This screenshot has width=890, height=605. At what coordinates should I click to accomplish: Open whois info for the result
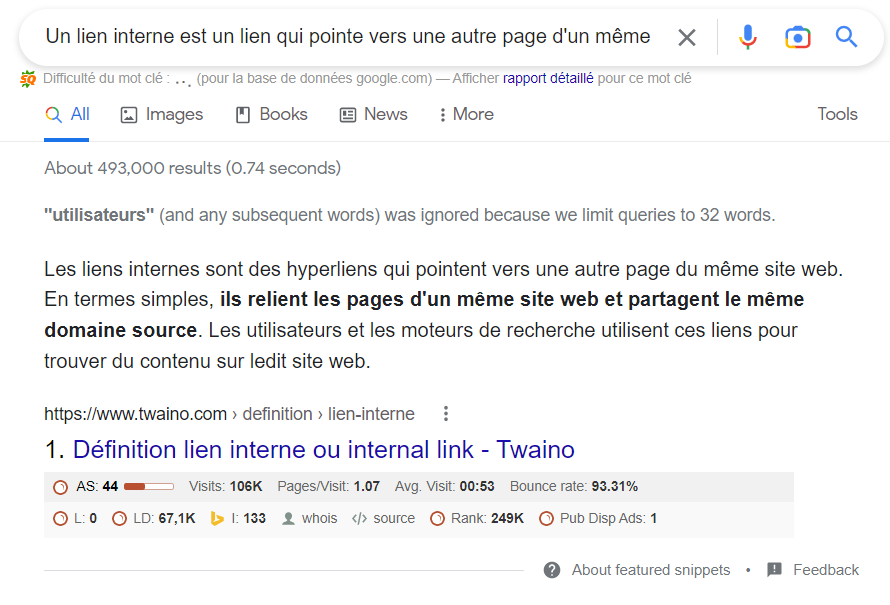pyautogui.click(x=310, y=518)
